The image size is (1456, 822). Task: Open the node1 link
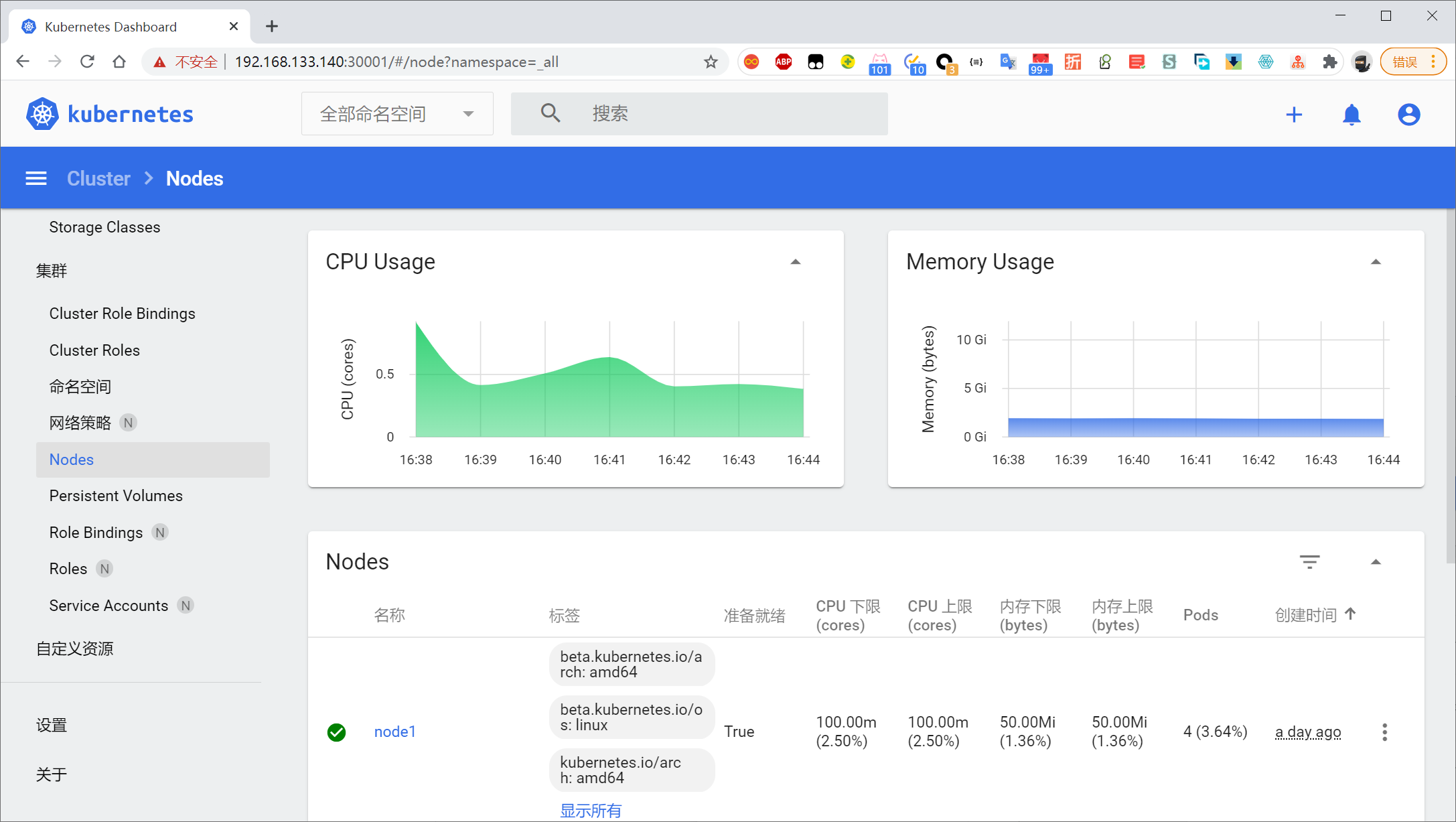(x=395, y=732)
